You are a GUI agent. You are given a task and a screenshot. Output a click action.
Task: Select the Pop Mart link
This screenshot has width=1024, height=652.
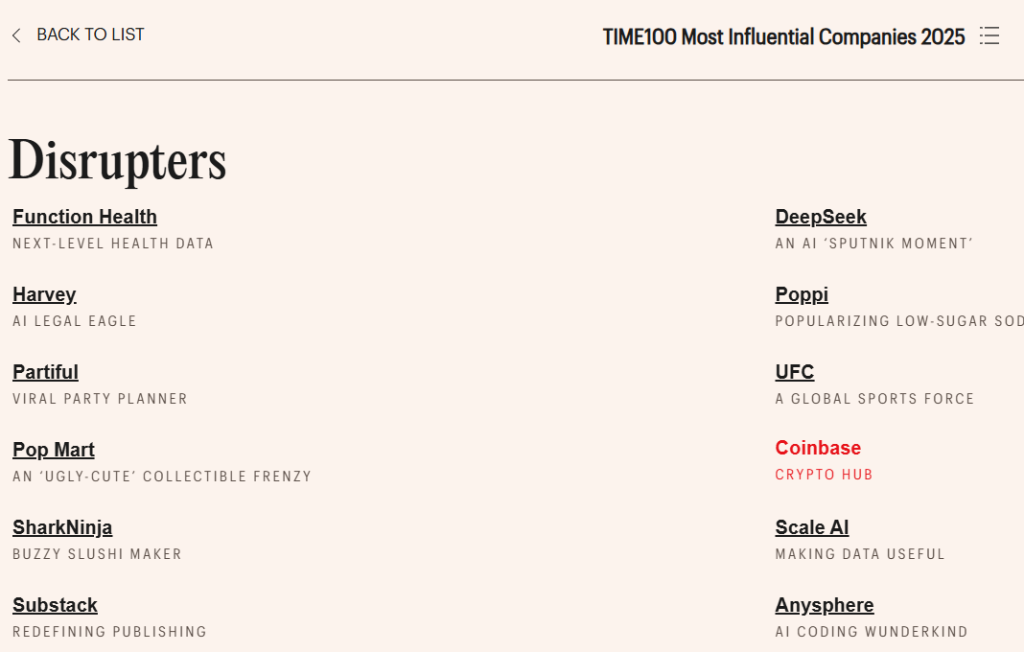click(x=53, y=450)
